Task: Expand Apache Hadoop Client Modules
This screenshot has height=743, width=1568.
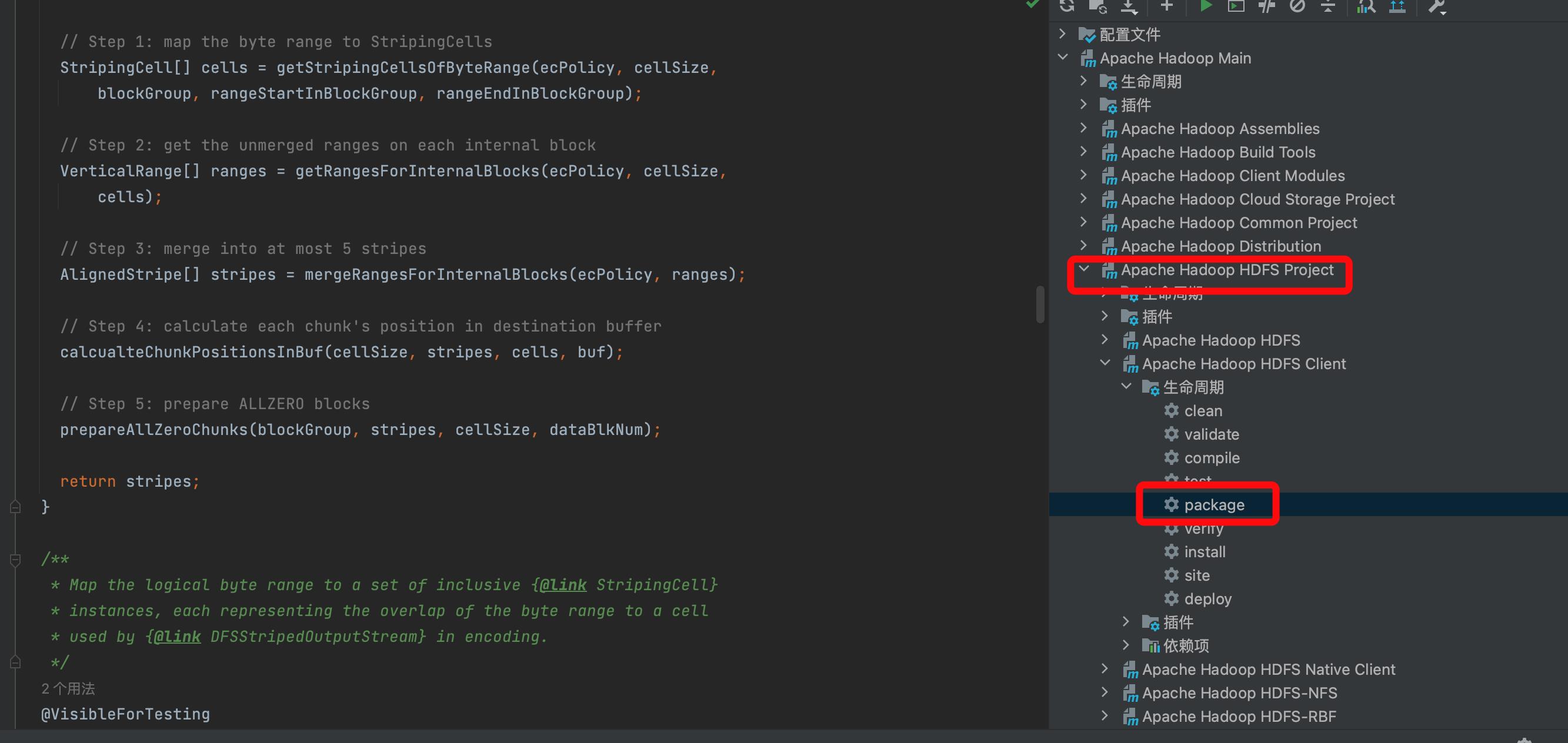Action: pyautogui.click(x=1083, y=175)
